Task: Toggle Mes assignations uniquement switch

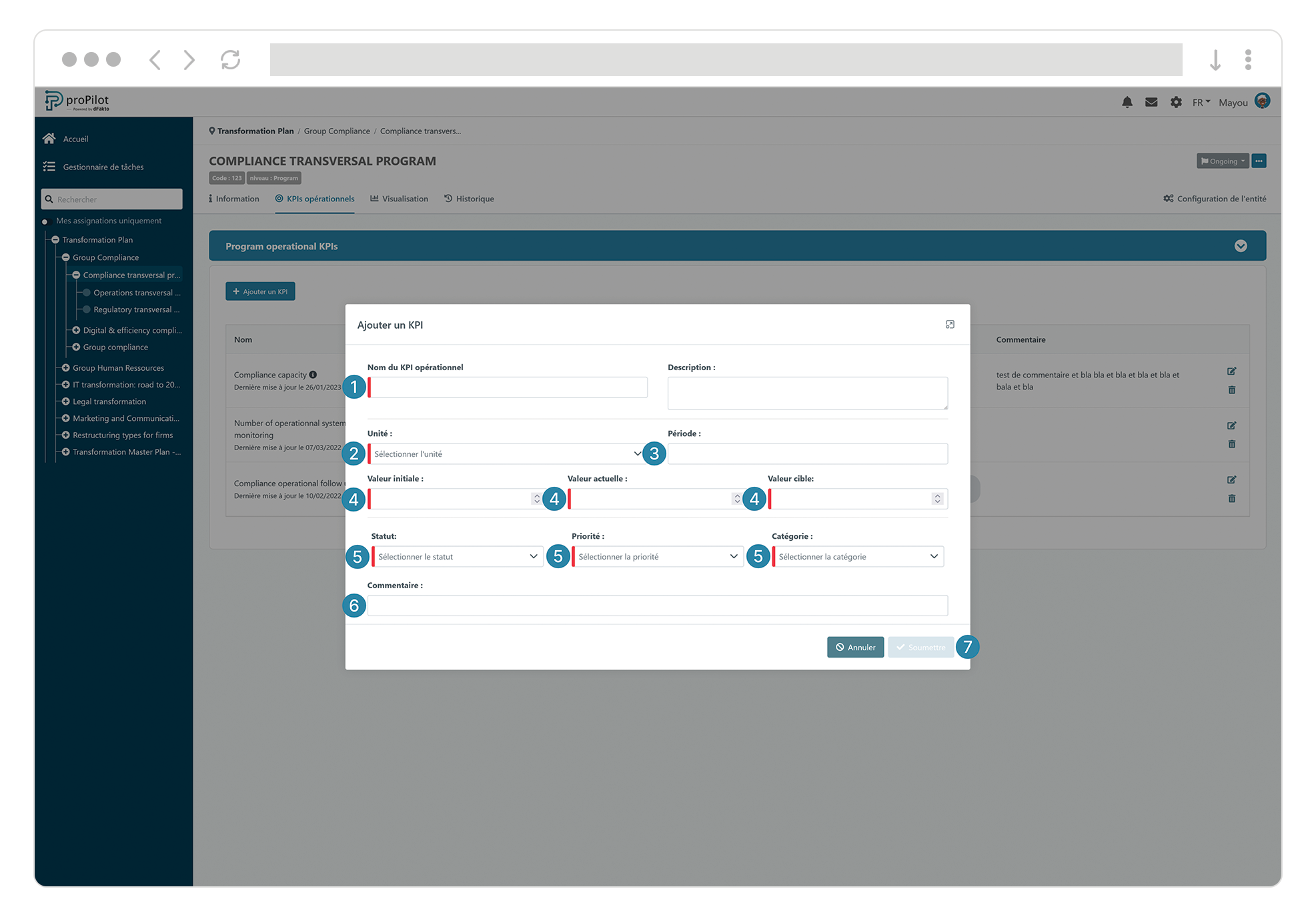Action: coord(45,221)
